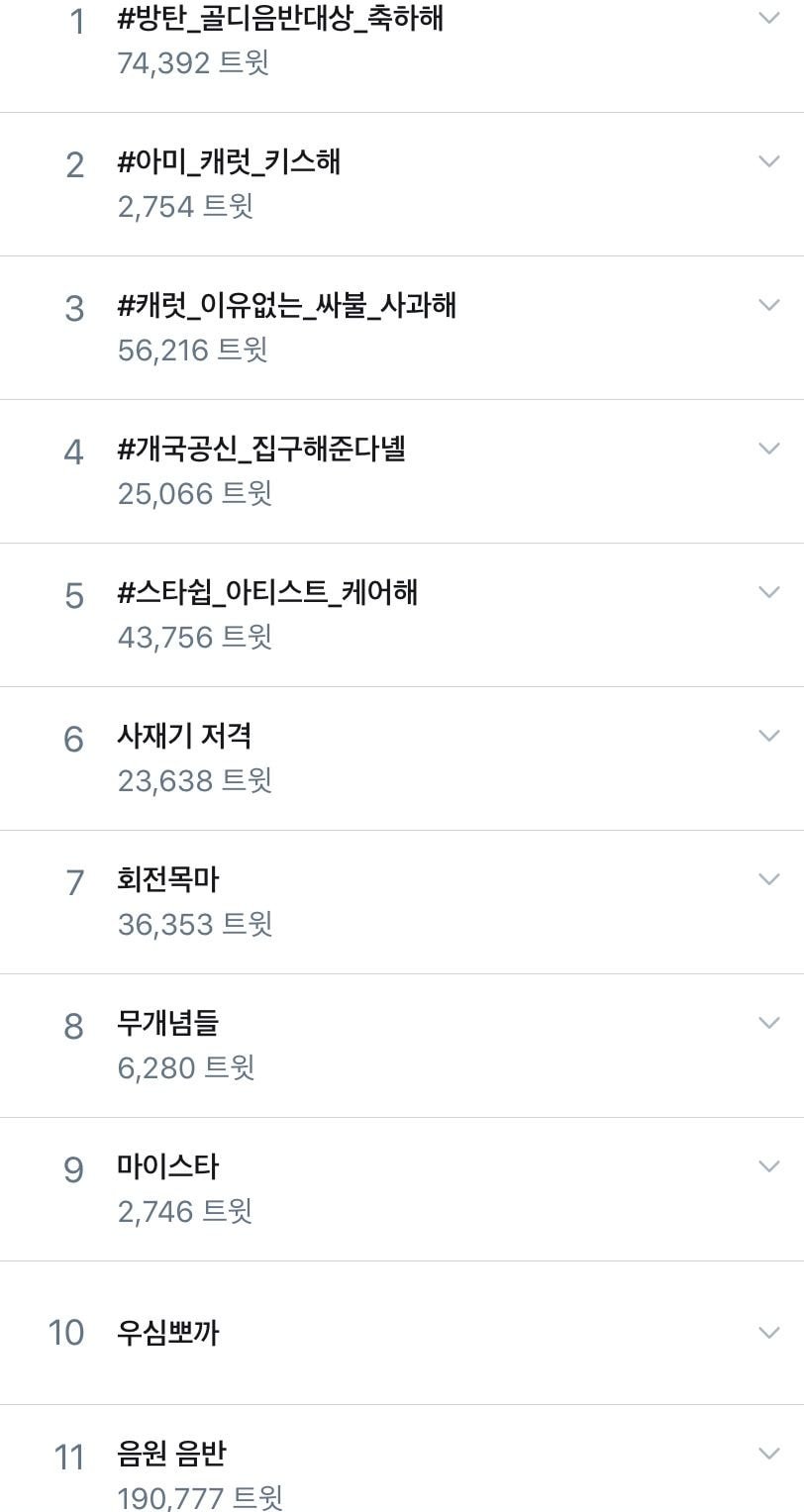This screenshot has height=1512, width=804.
Task: Select the 회전목마 trend
Action: tap(167, 880)
